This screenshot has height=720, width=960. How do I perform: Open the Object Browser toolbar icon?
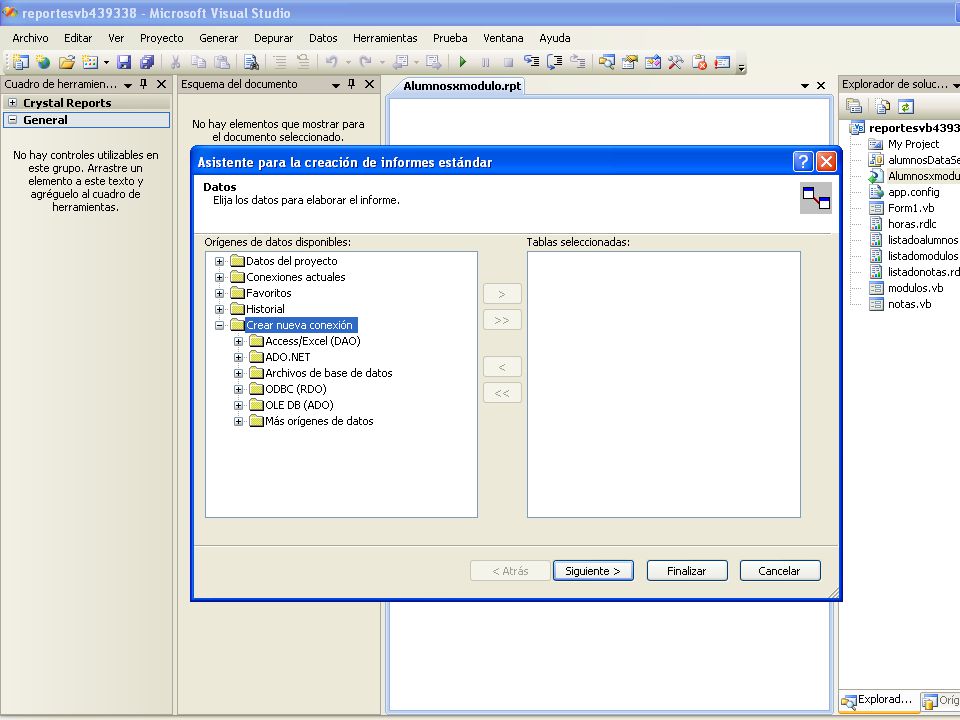pos(653,62)
